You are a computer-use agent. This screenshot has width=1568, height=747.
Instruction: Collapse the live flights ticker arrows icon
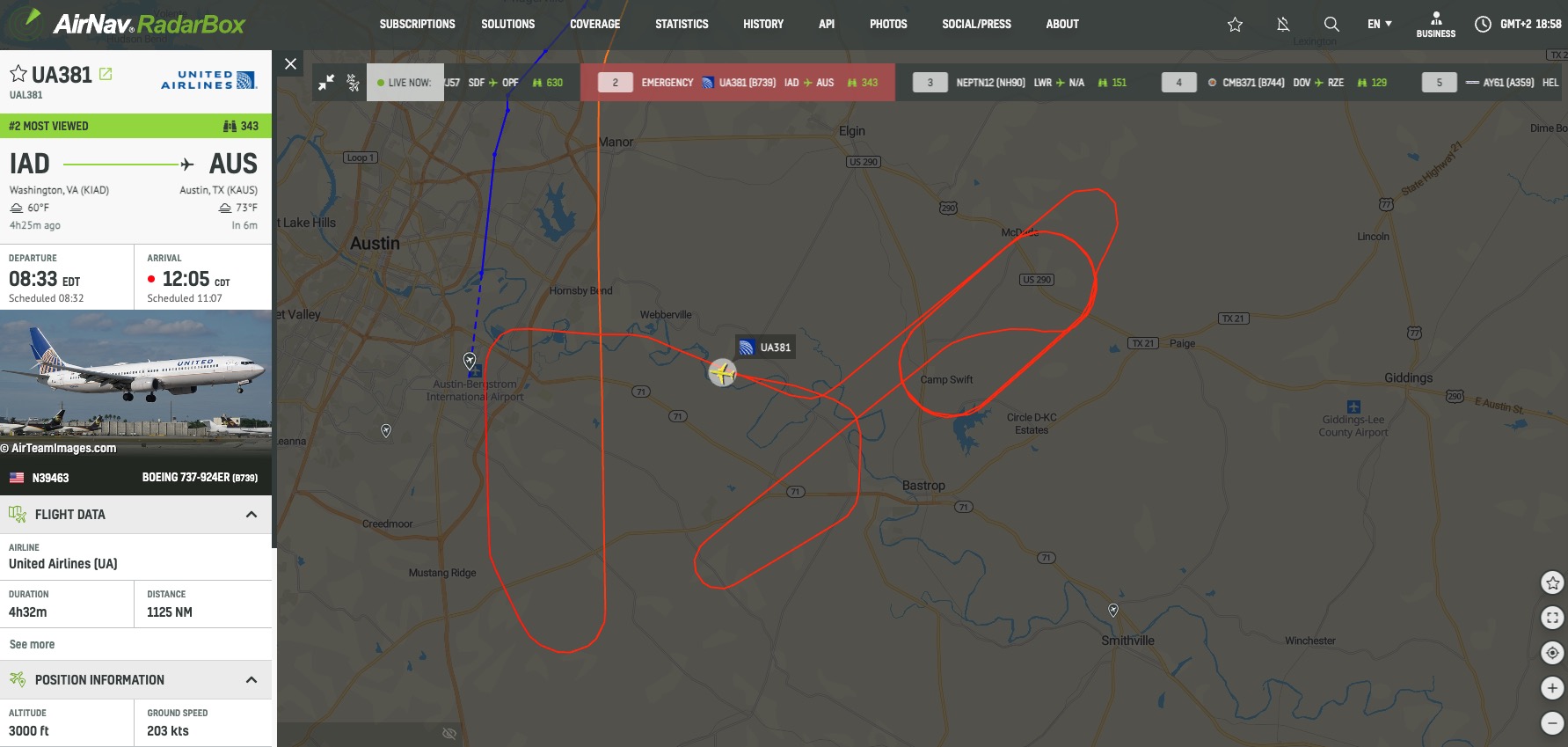[x=326, y=82]
